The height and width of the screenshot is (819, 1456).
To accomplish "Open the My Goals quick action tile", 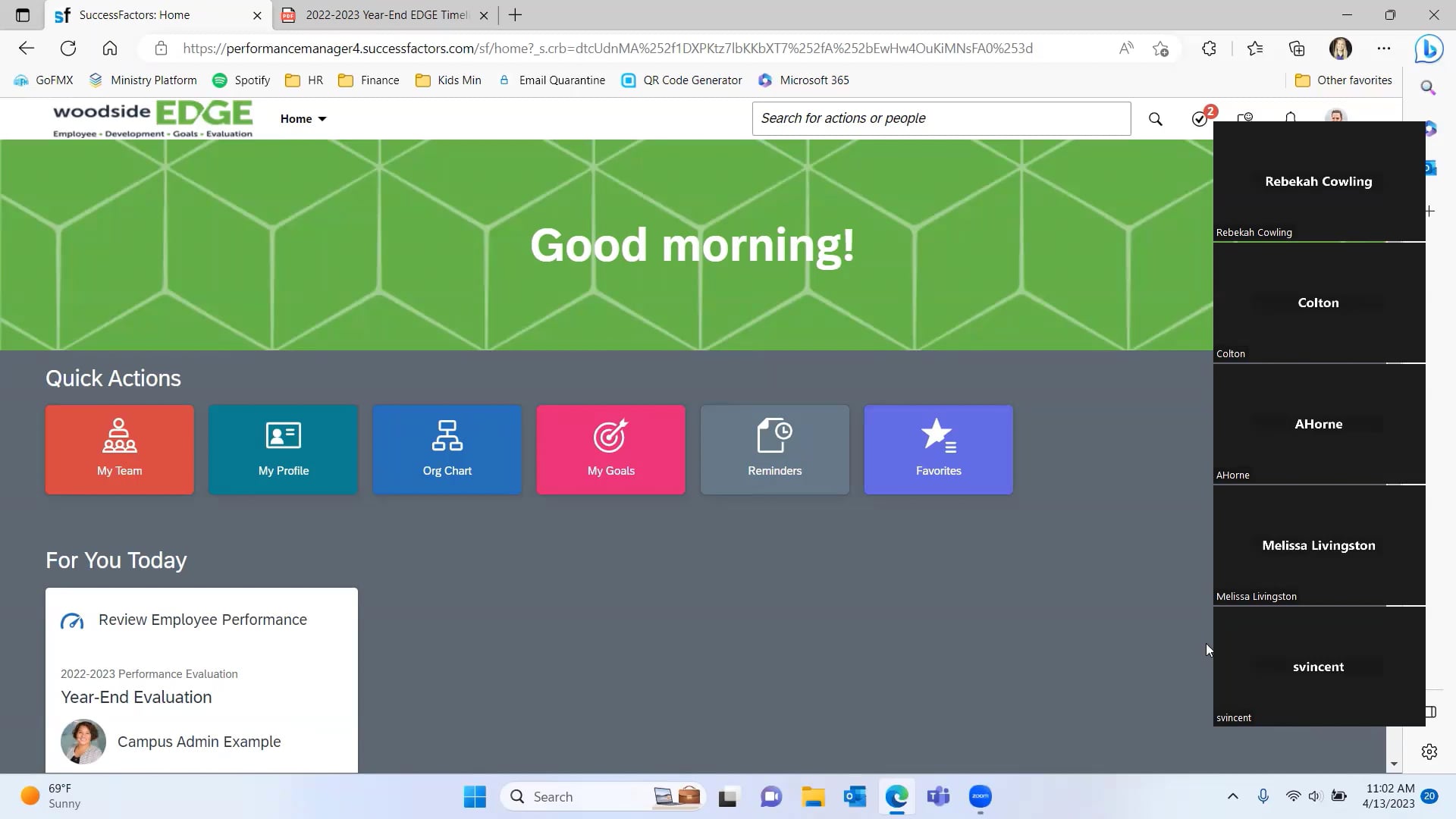I will coord(611,450).
